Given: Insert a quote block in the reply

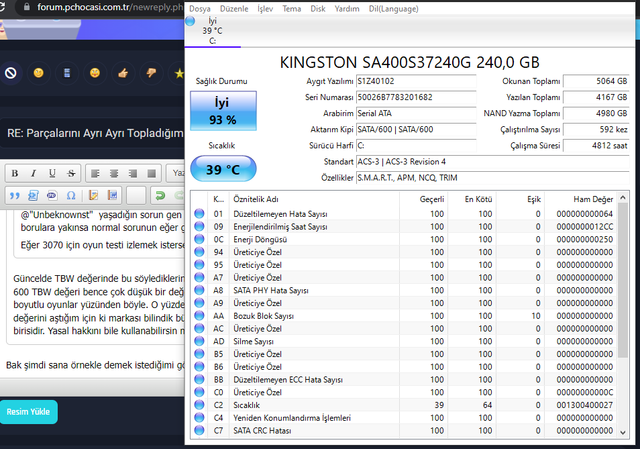Looking at the screenshot, I should point(16,194).
